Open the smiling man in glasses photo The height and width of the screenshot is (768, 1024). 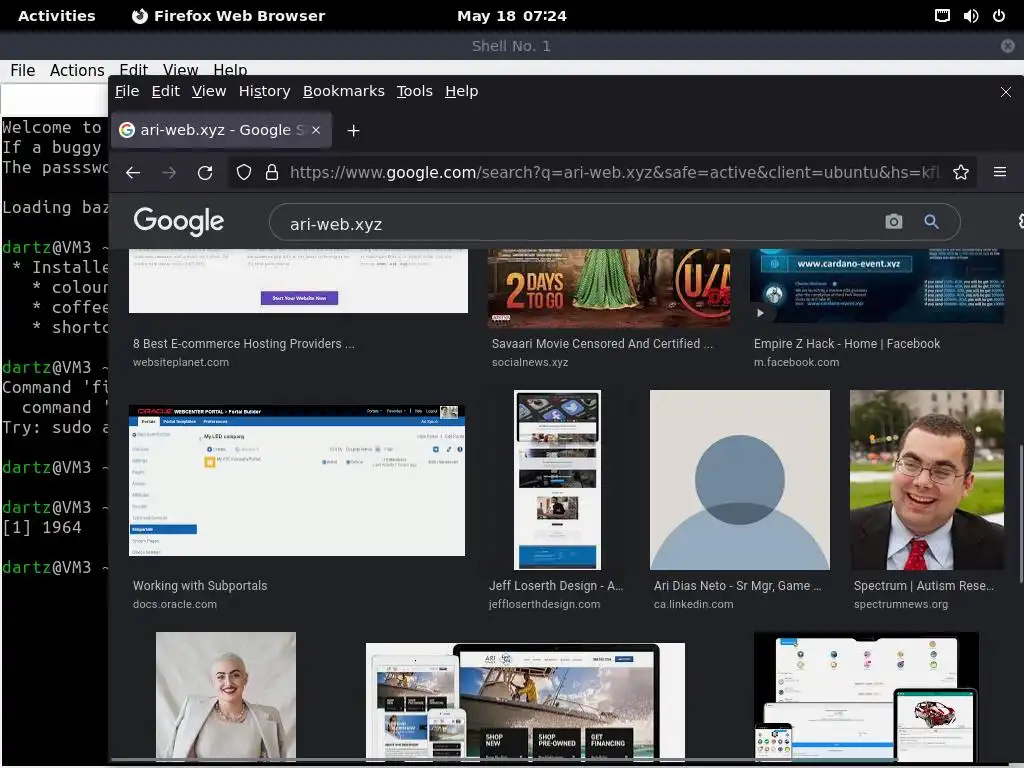click(x=927, y=480)
